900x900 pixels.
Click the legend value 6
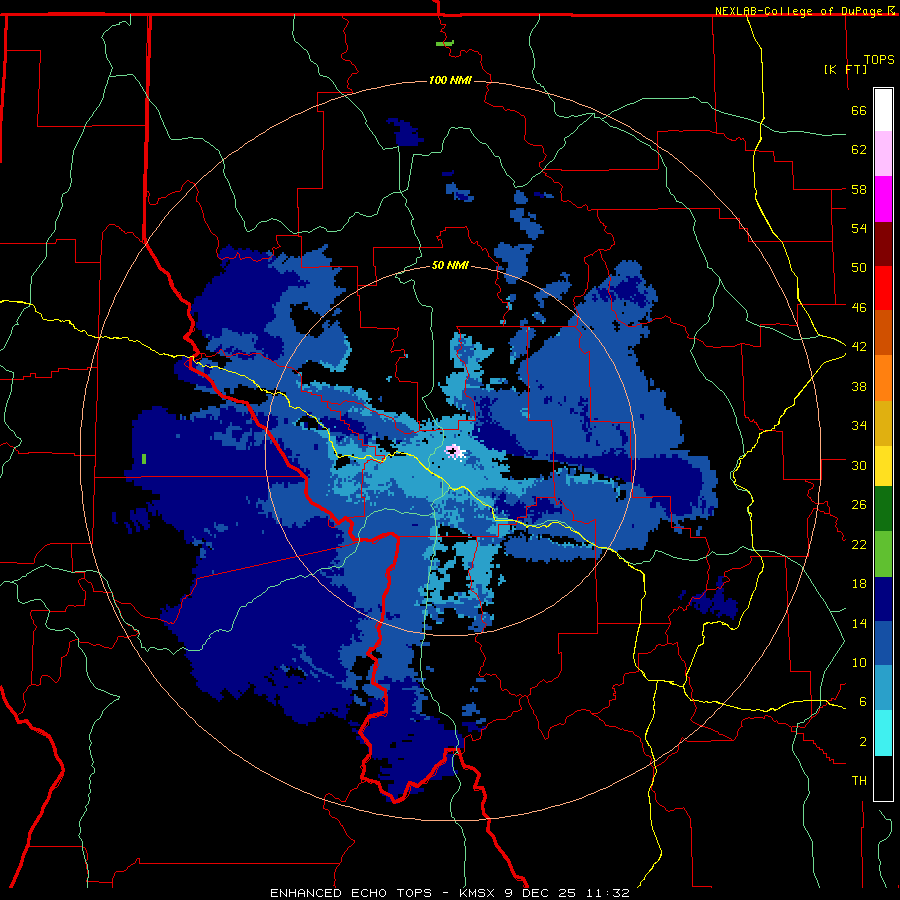pyautogui.click(x=863, y=701)
